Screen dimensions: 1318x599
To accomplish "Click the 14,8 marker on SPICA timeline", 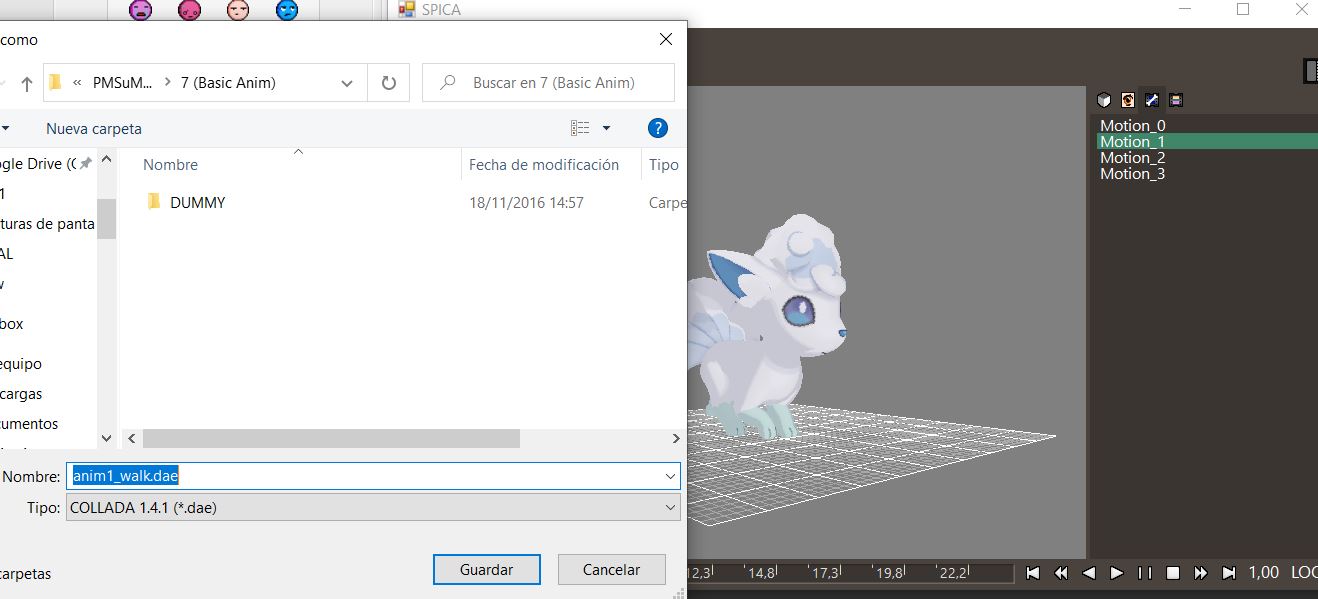I will [x=761, y=573].
